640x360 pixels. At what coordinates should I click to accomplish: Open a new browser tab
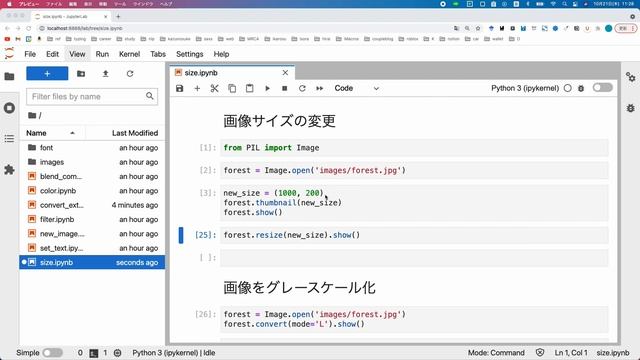click(x=118, y=16)
